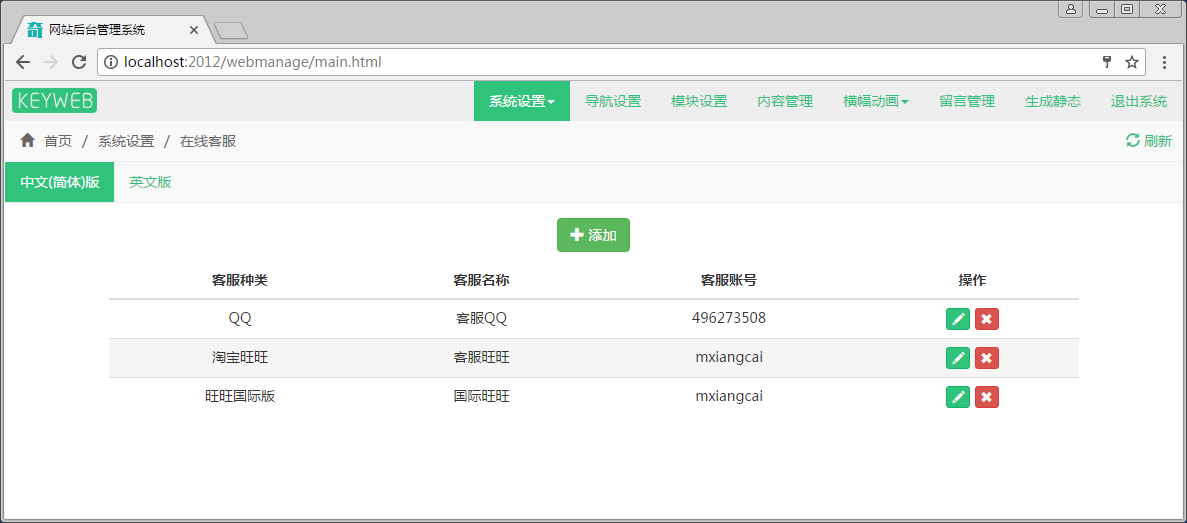Open a new browser tab
Image resolution: width=1187 pixels, height=523 pixels.
coord(231,31)
